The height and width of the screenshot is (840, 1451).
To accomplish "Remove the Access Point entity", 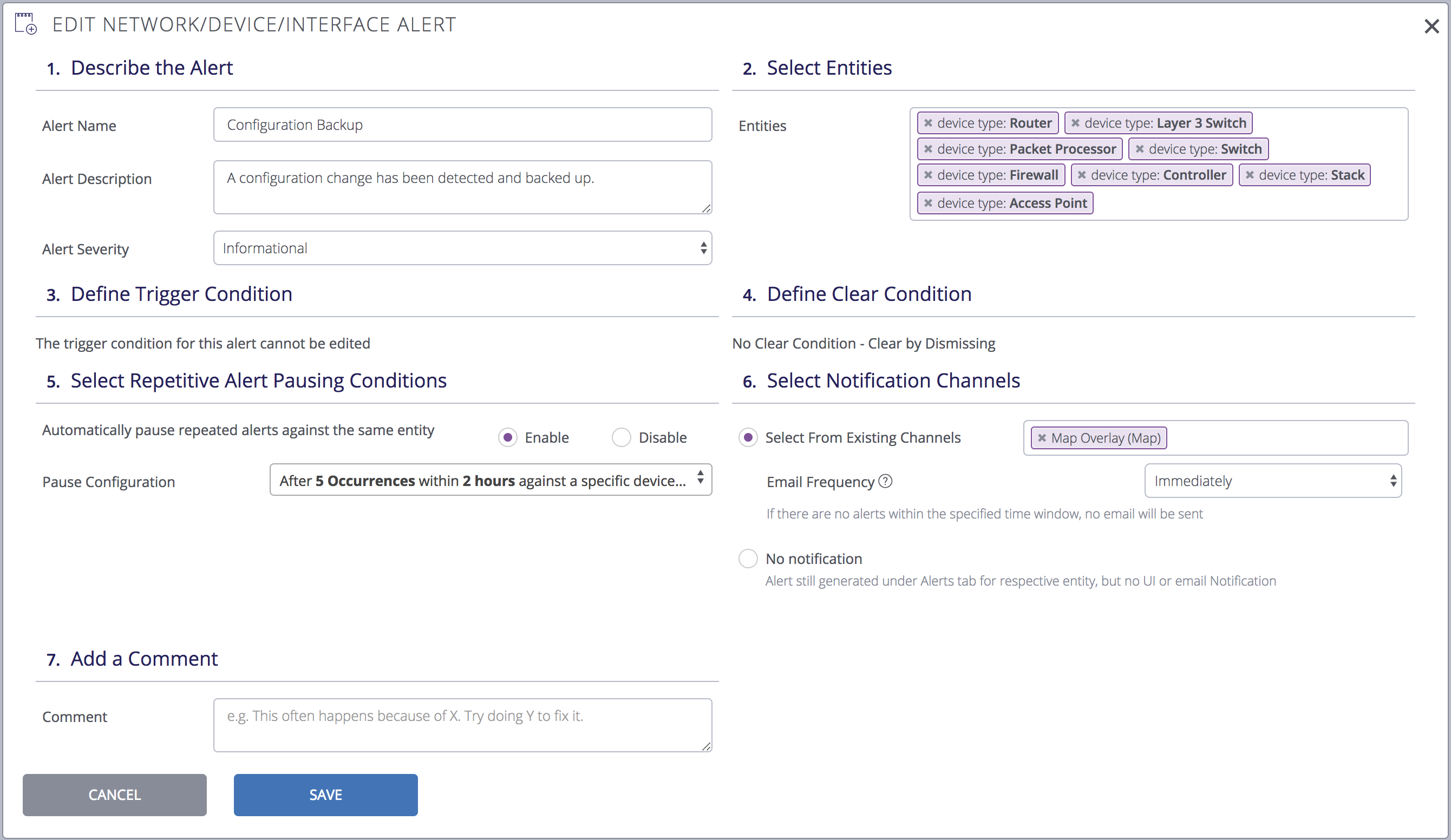I will [x=928, y=202].
